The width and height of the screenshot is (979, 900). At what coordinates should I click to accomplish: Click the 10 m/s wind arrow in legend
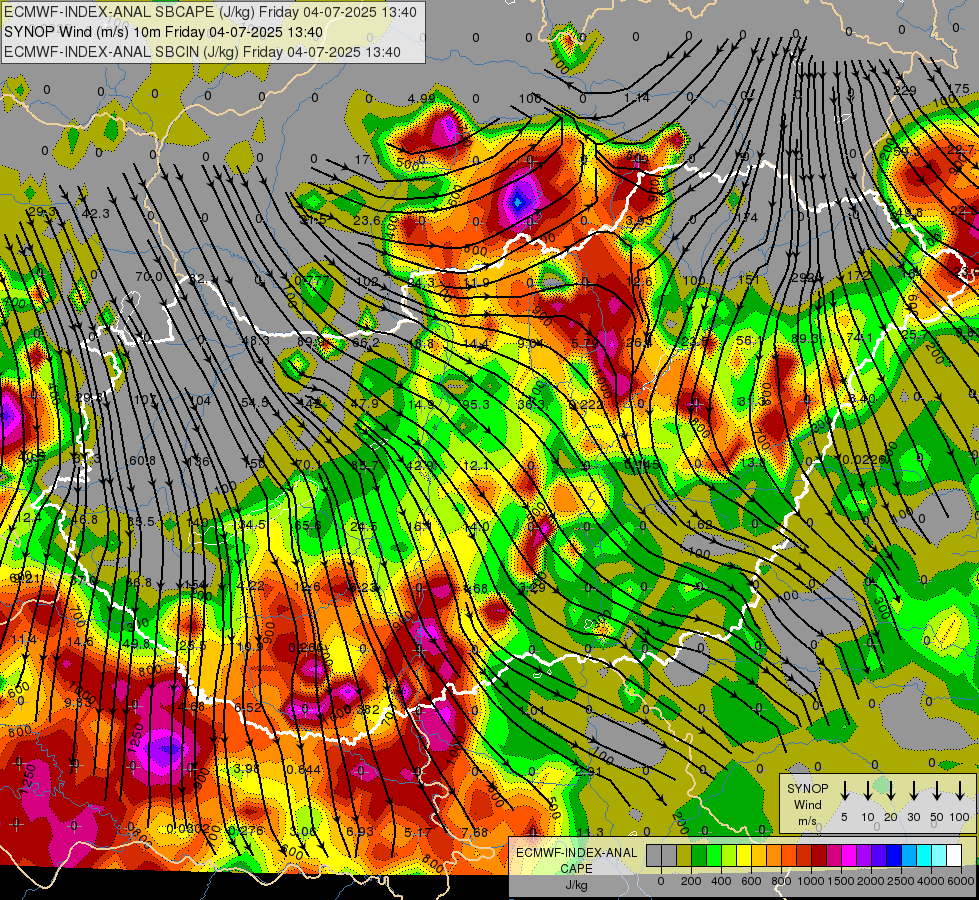[867, 791]
